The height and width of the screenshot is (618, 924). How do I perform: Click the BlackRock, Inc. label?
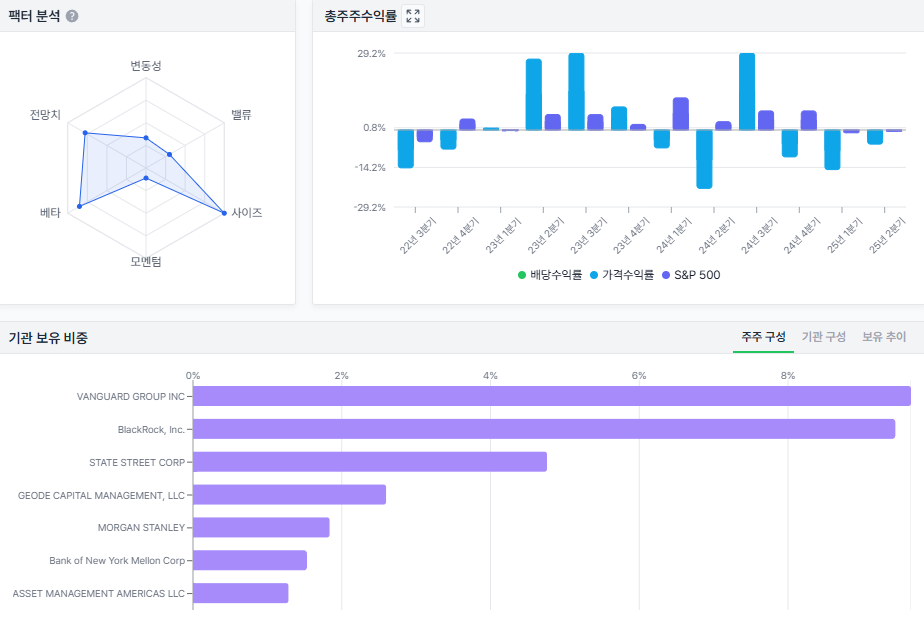click(151, 429)
